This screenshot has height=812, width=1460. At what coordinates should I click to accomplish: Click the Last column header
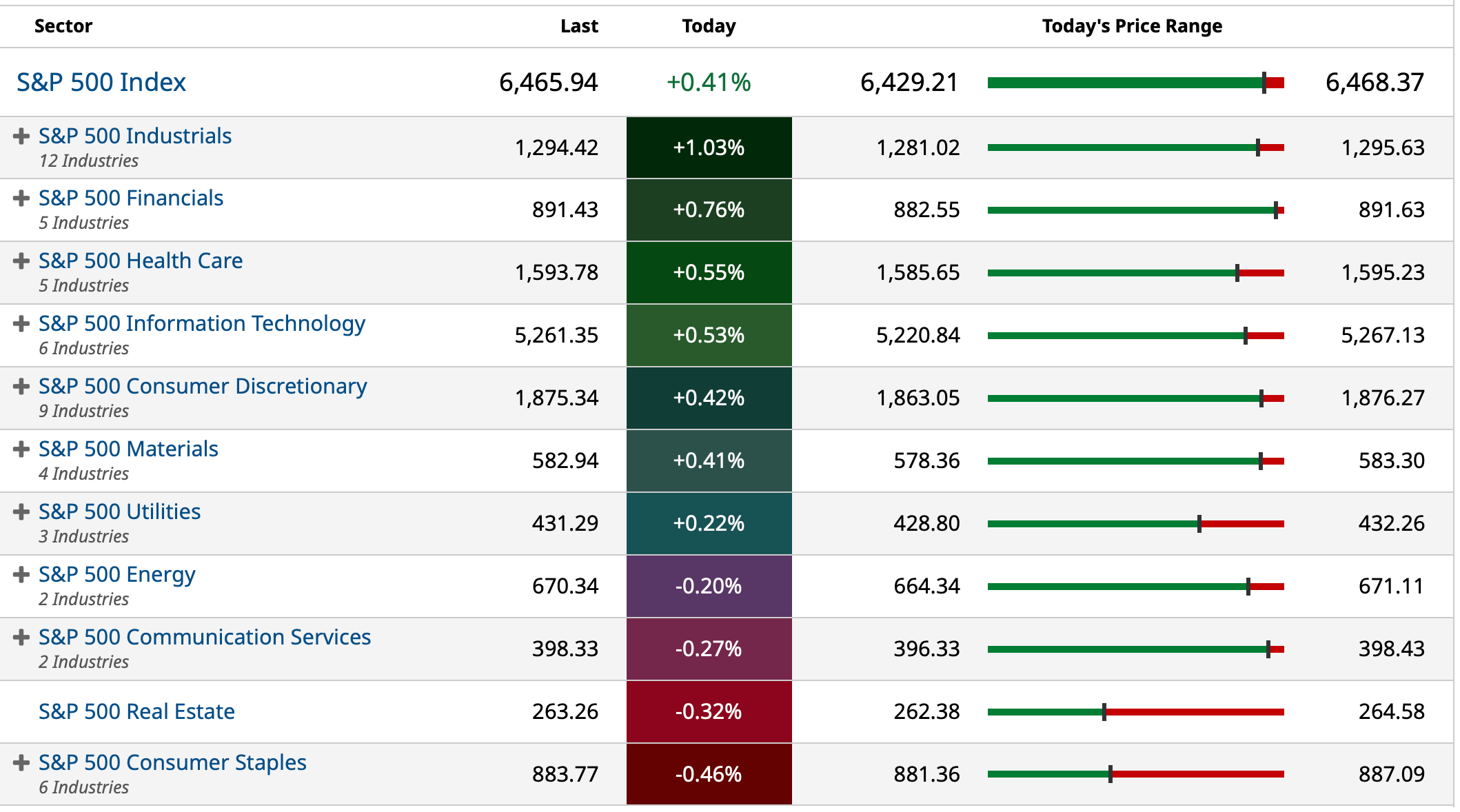click(x=579, y=26)
